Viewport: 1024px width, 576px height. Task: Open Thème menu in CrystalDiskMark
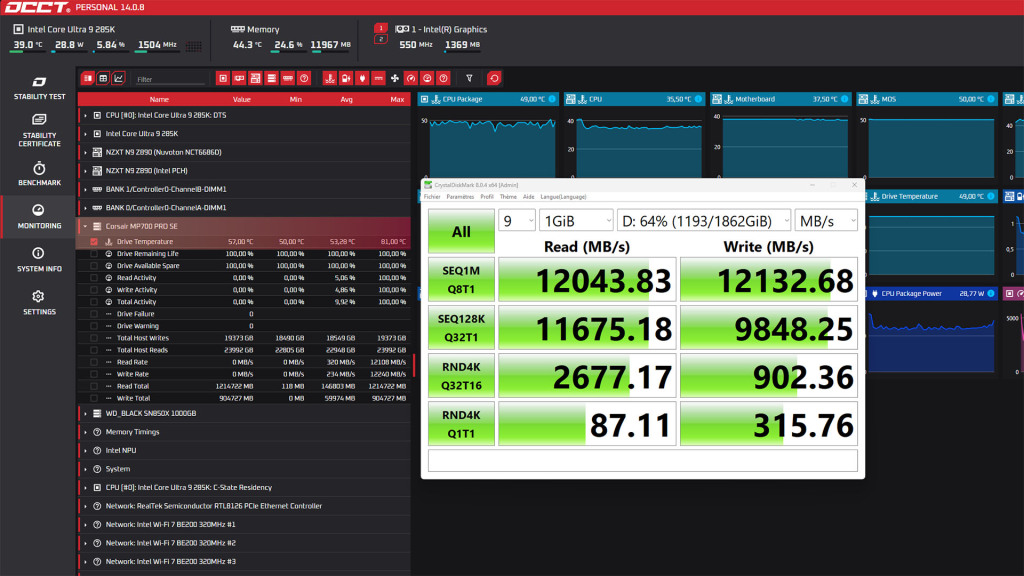508,197
